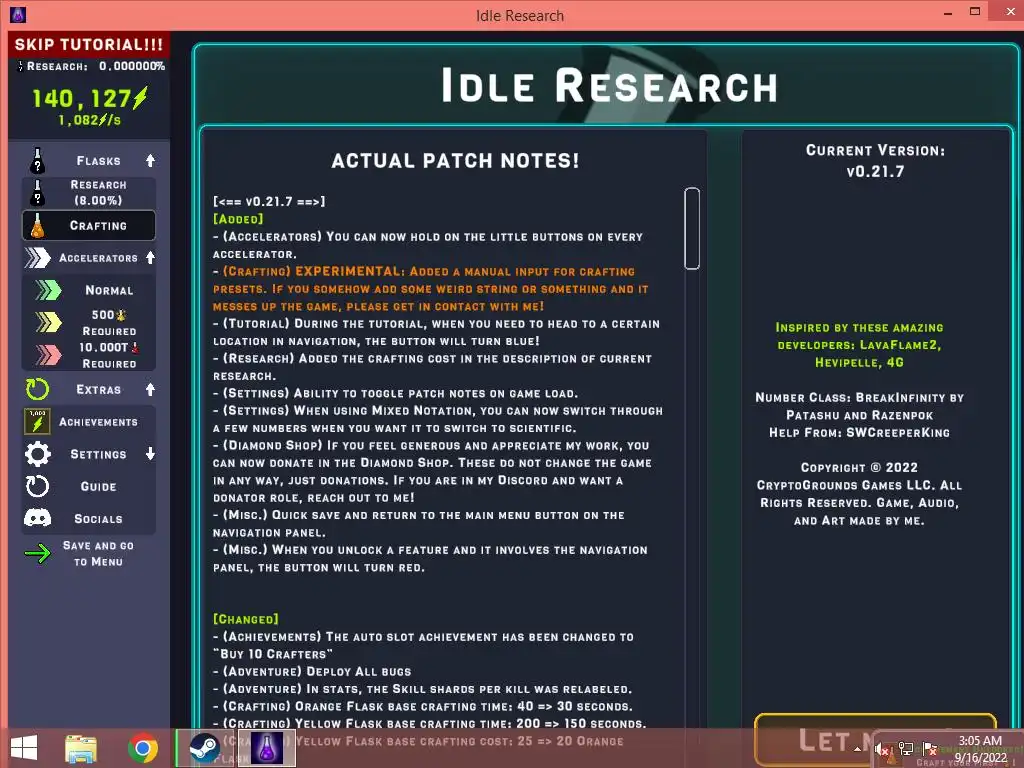Click the [<== v0.21.7 ==>] version header
This screenshot has width=1024, height=768.
coord(269,201)
